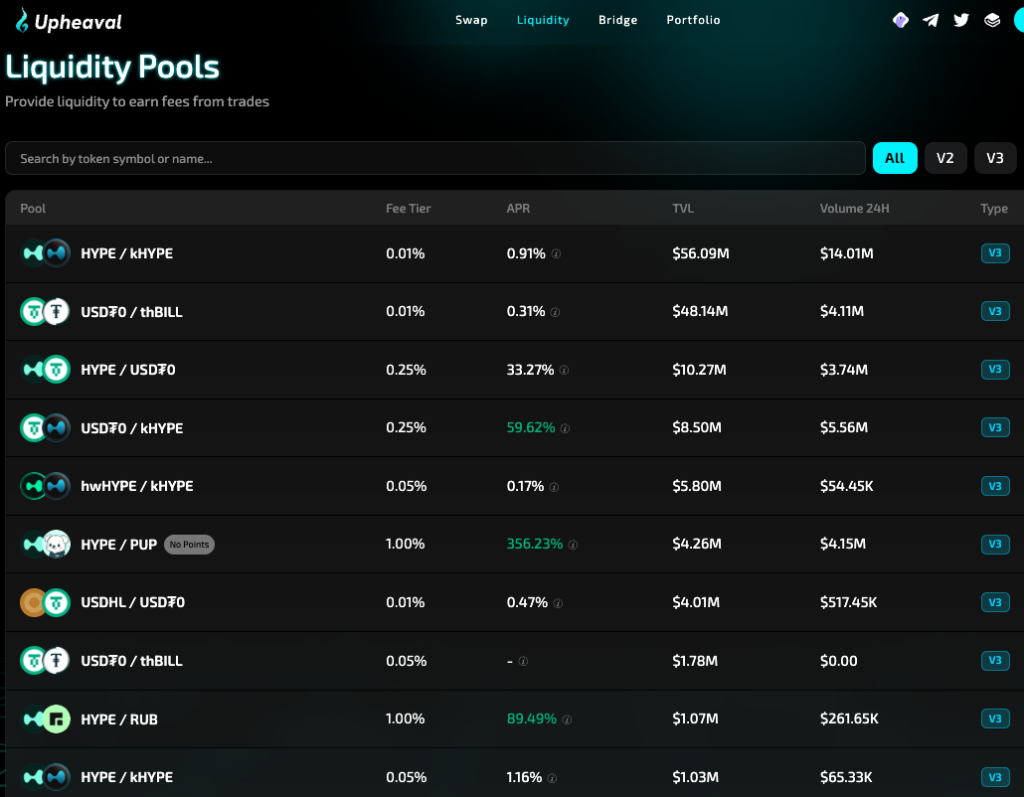
Task: Click info icon beside 356.23% APR
Action: pos(573,545)
